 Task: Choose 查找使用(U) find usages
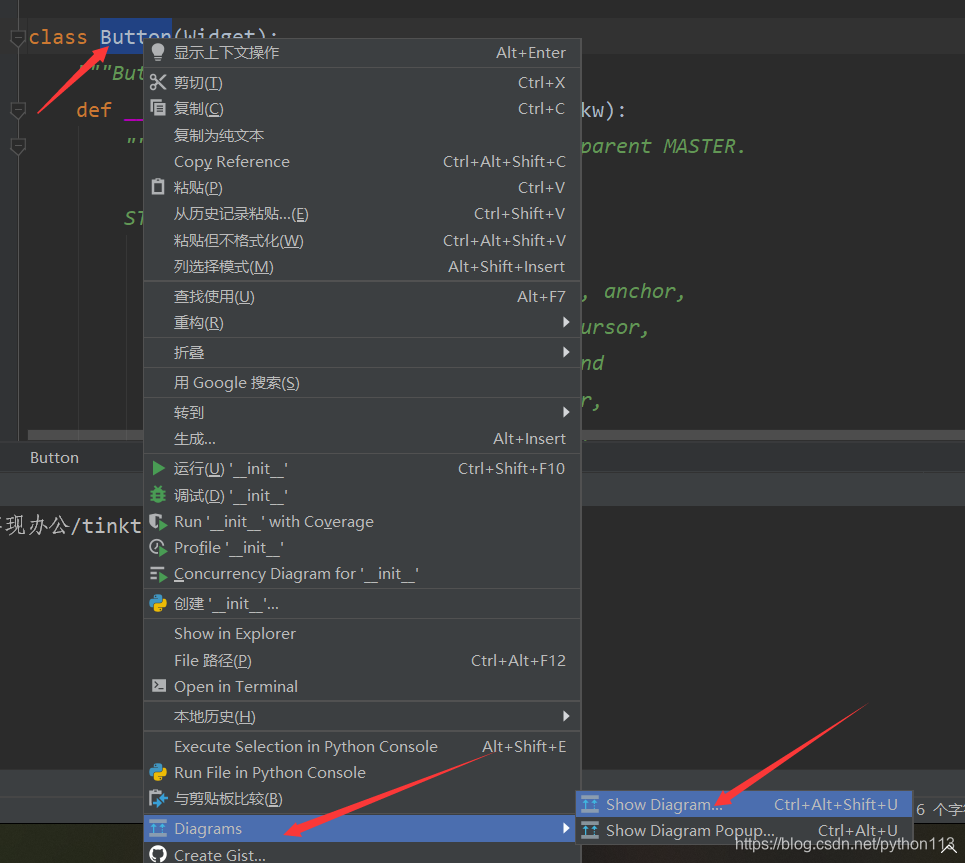click(x=362, y=297)
